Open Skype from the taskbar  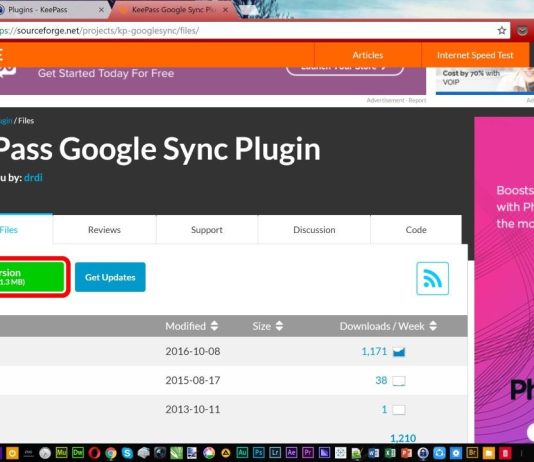(127, 453)
